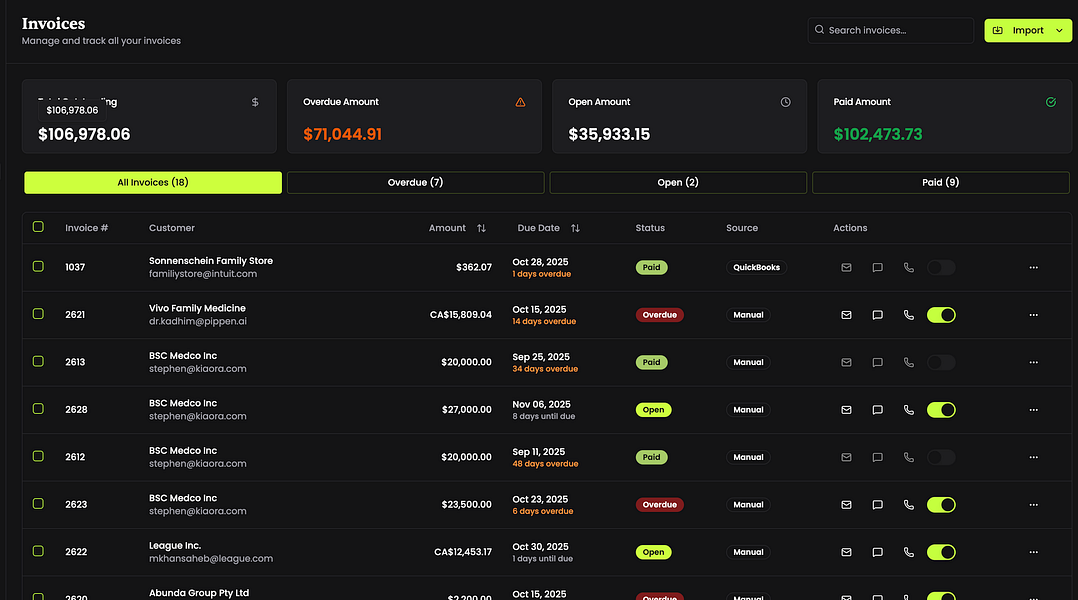Click phone icon for invoice 2612
Image resolution: width=1078 pixels, height=600 pixels.
(x=909, y=457)
